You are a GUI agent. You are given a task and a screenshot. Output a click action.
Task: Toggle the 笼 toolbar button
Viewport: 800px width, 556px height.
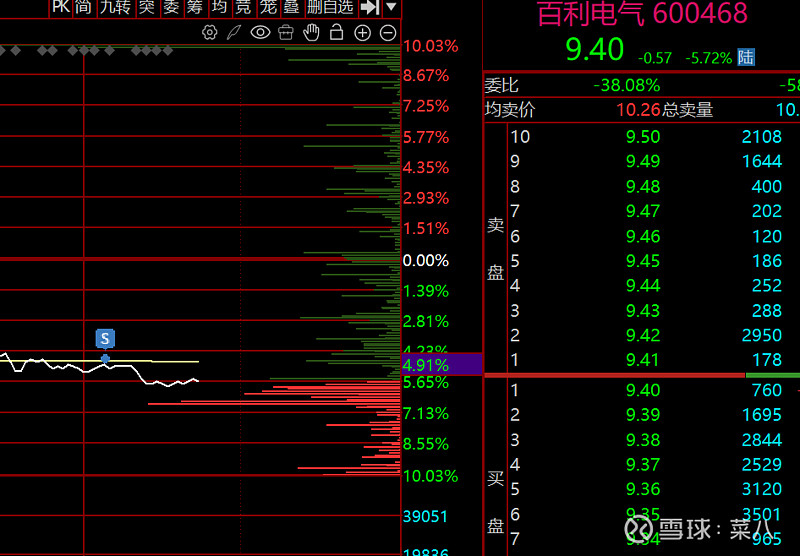point(268,7)
